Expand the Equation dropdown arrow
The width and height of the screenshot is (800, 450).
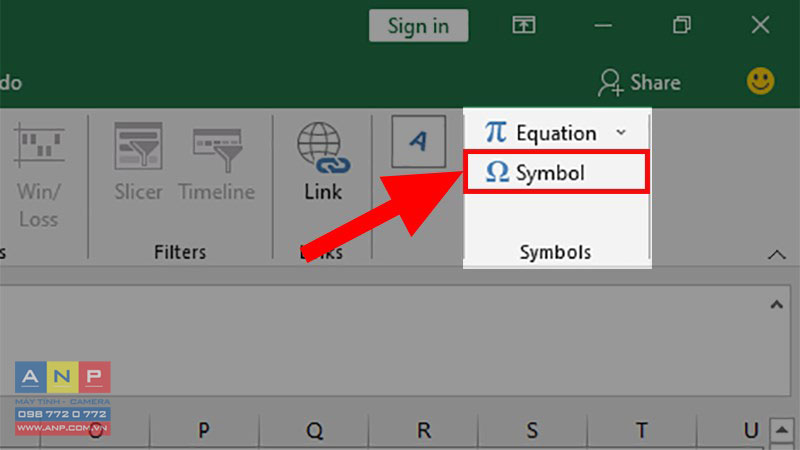pyautogui.click(x=621, y=133)
